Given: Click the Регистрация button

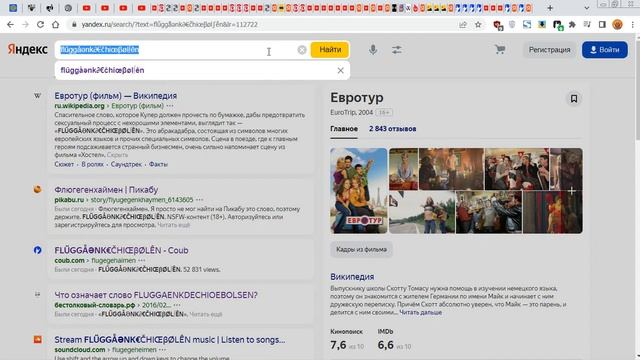Looking at the screenshot, I should click(549, 50).
